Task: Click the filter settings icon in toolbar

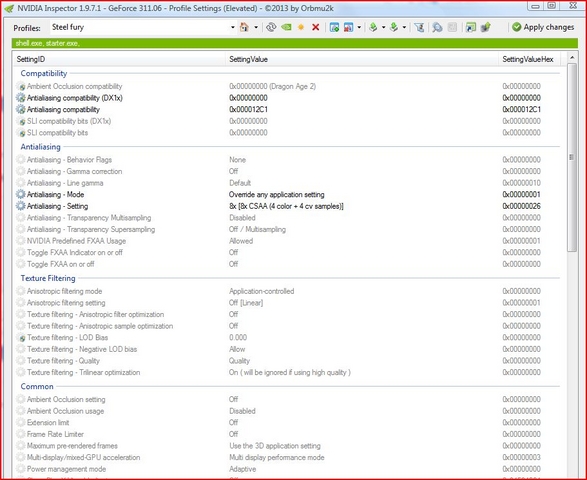Action: pos(419,27)
